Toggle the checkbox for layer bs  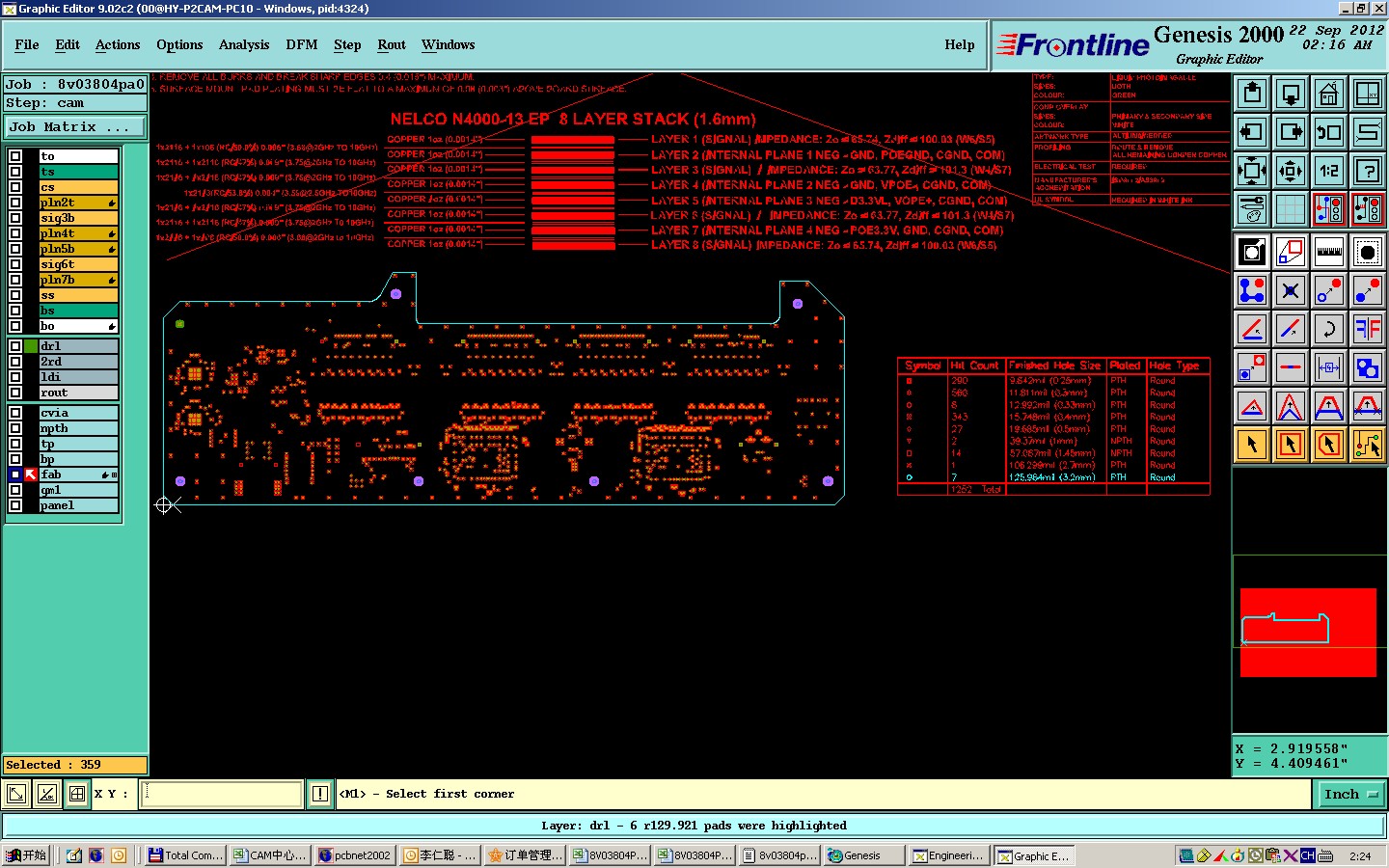point(15,311)
